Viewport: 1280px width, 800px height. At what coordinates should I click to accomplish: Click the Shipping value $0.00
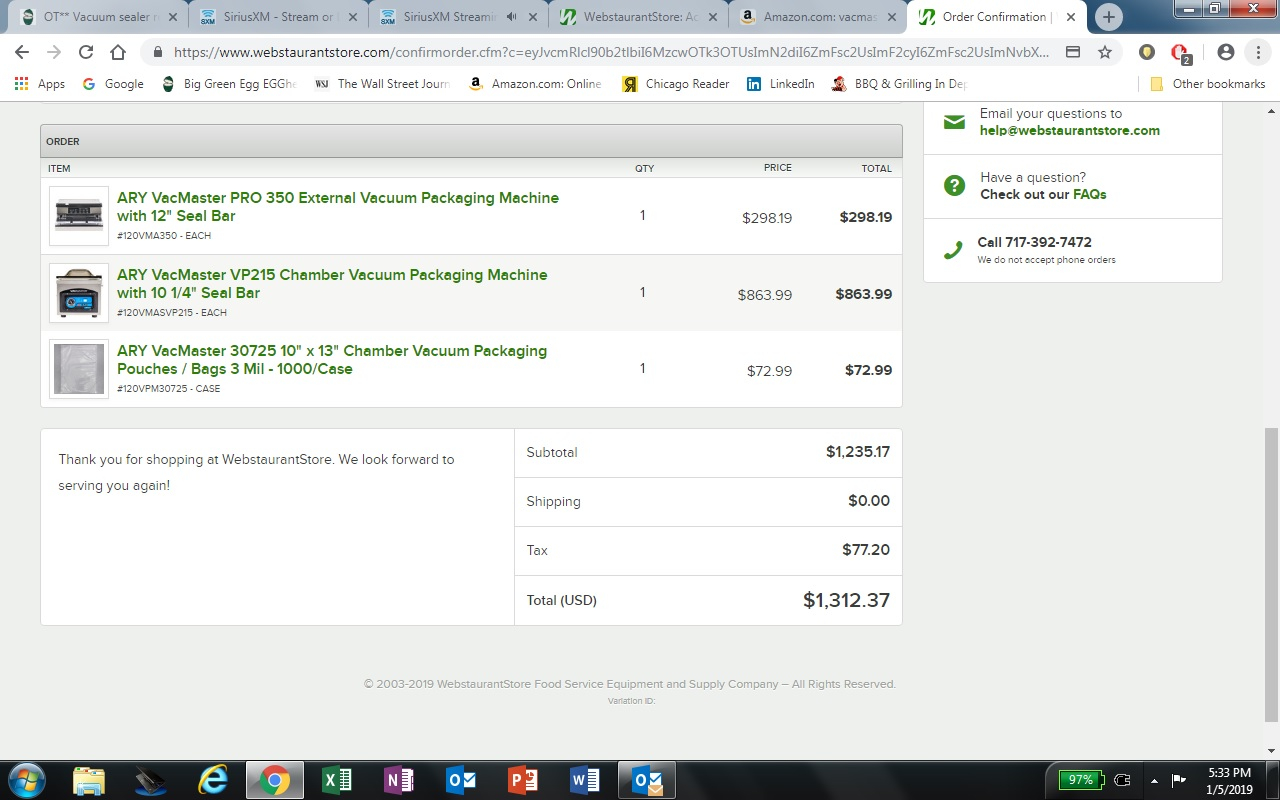(x=869, y=501)
